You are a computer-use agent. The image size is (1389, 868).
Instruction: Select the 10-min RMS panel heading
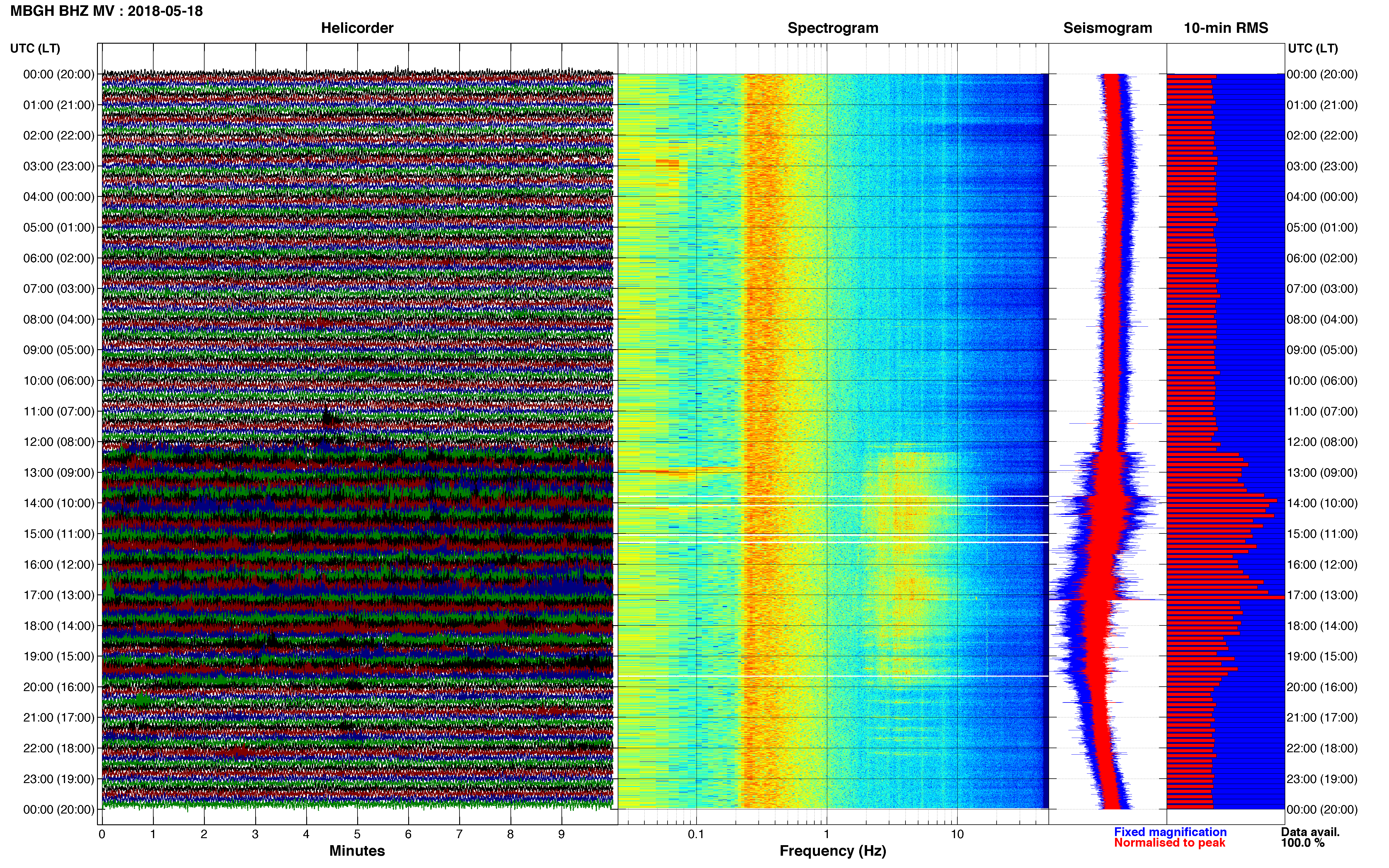(1226, 28)
